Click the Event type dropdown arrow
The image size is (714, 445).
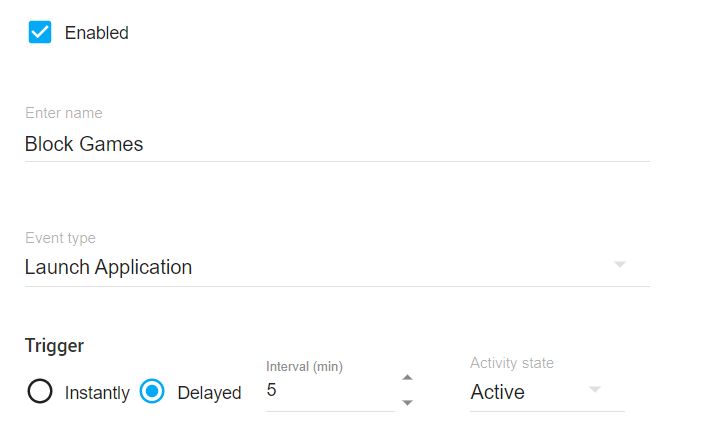click(619, 265)
